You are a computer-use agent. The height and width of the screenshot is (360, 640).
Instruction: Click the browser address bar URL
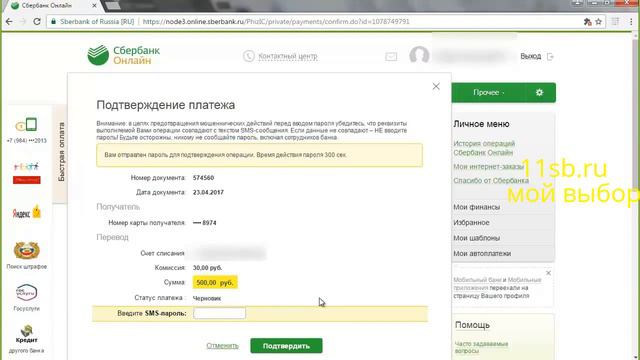coord(276,22)
